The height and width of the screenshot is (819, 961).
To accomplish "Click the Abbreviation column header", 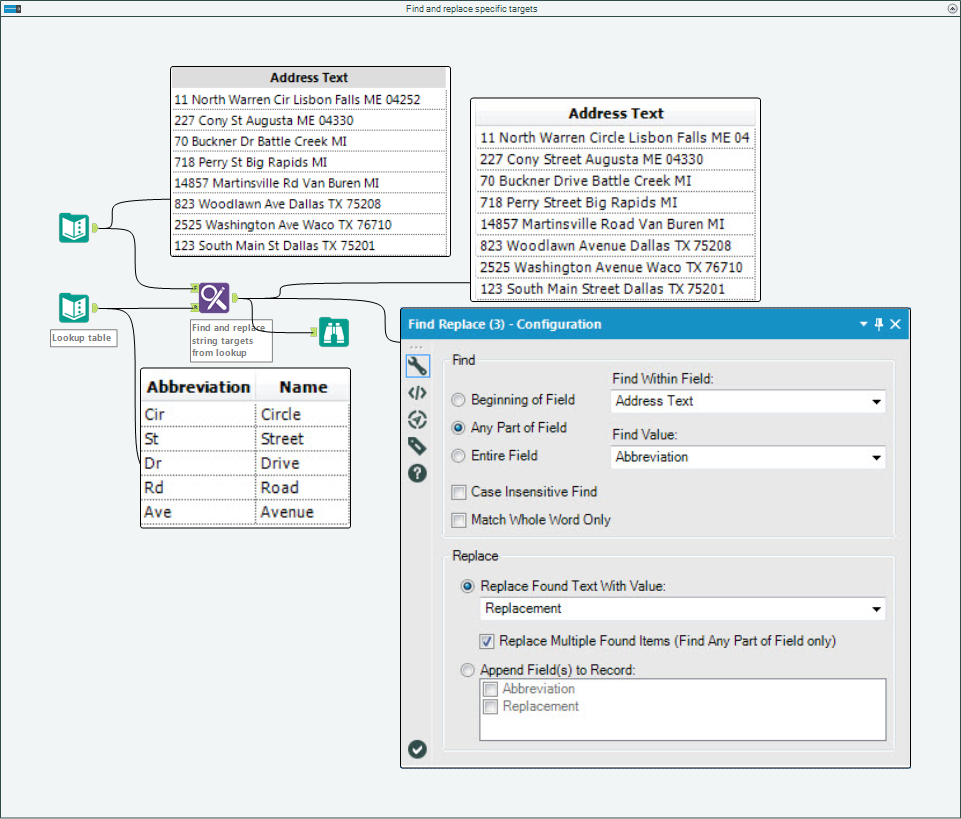I will [199, 387].
